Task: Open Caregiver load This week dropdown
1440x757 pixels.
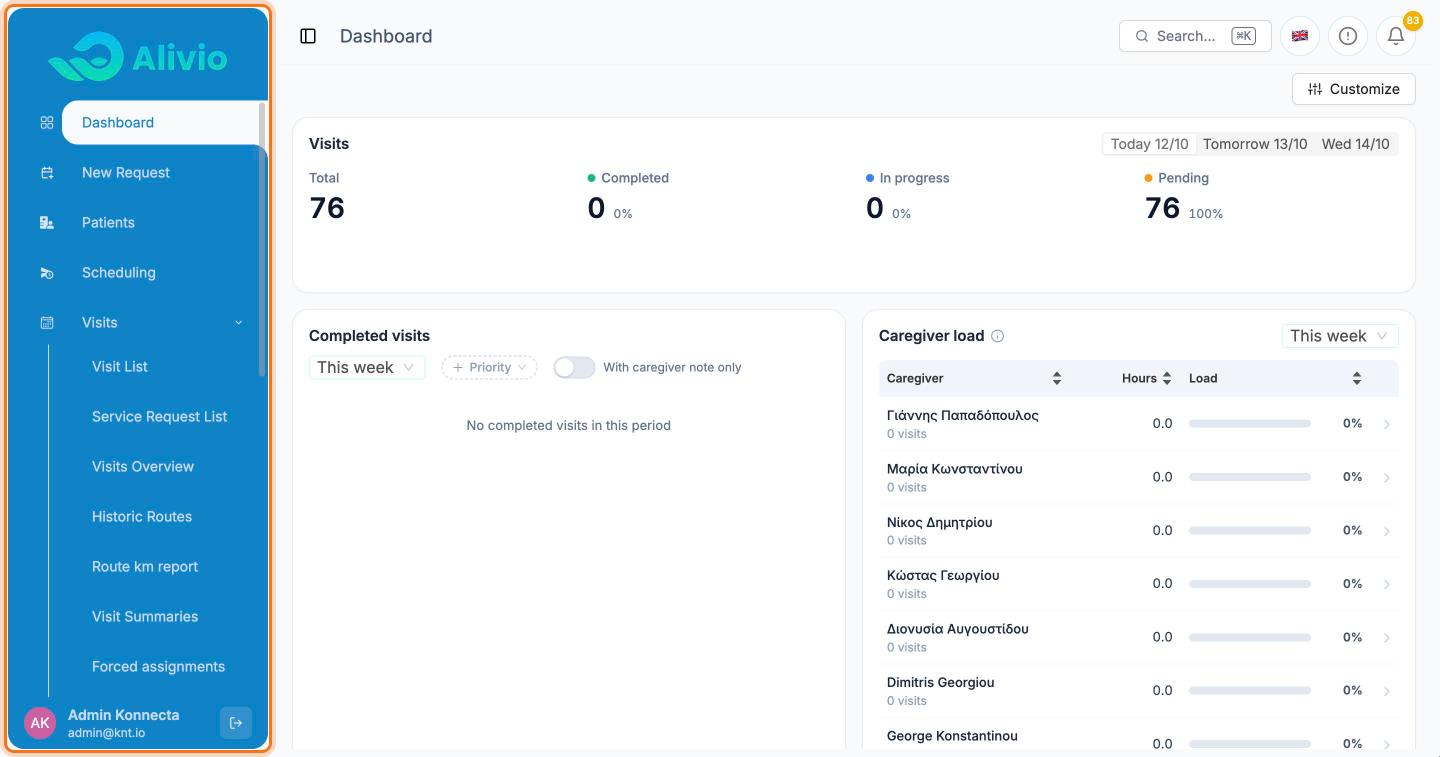Action: (1340, 336)
